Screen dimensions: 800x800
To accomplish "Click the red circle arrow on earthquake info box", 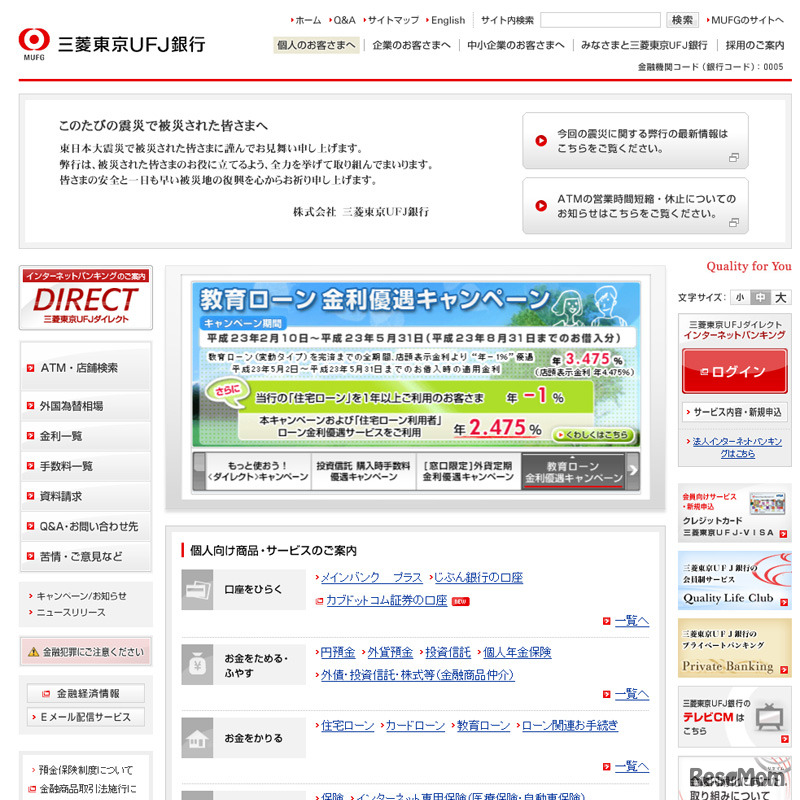I will [x=541, y=141].
